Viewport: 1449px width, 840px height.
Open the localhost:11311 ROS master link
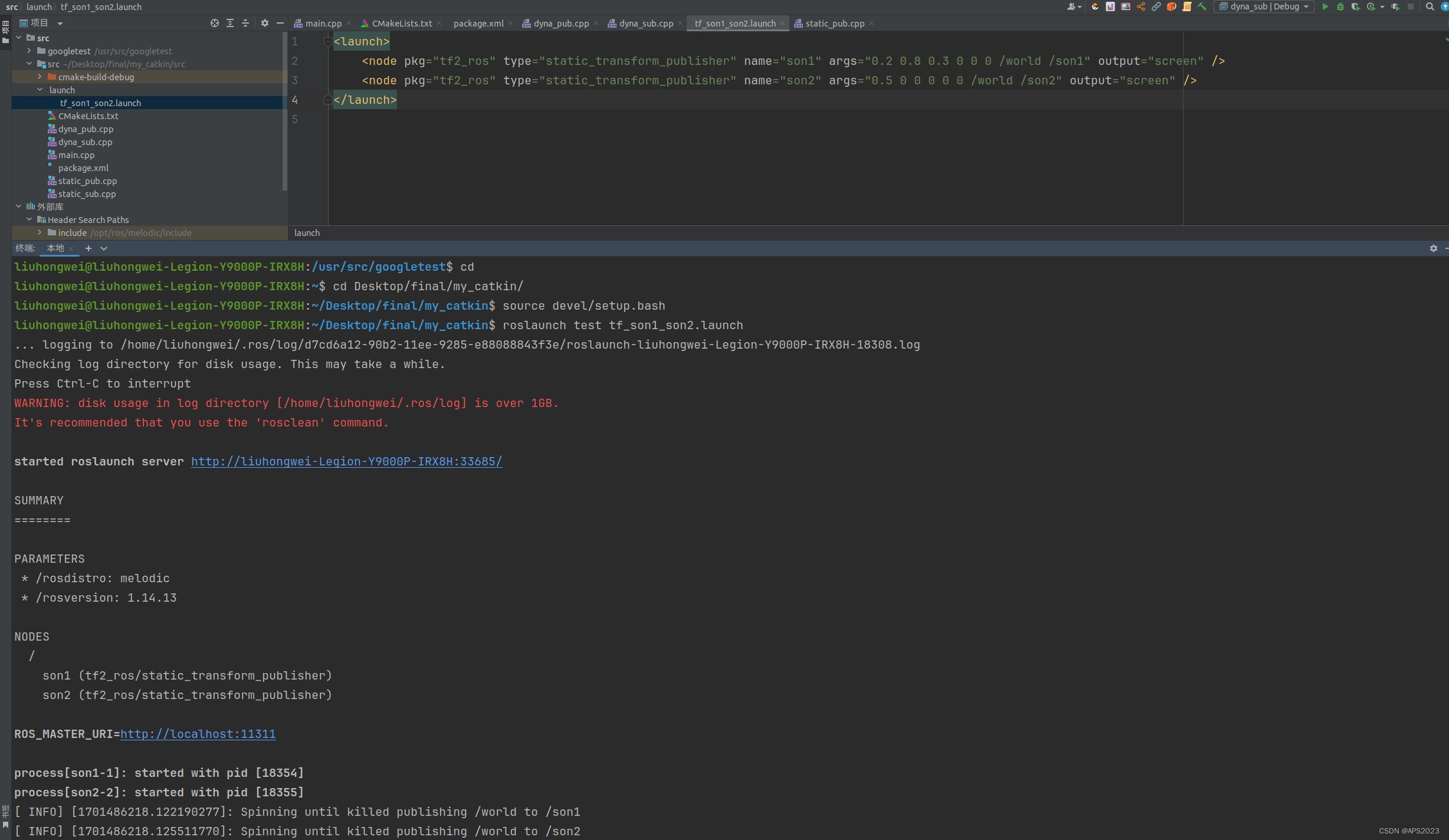click(x=198, y=734)
